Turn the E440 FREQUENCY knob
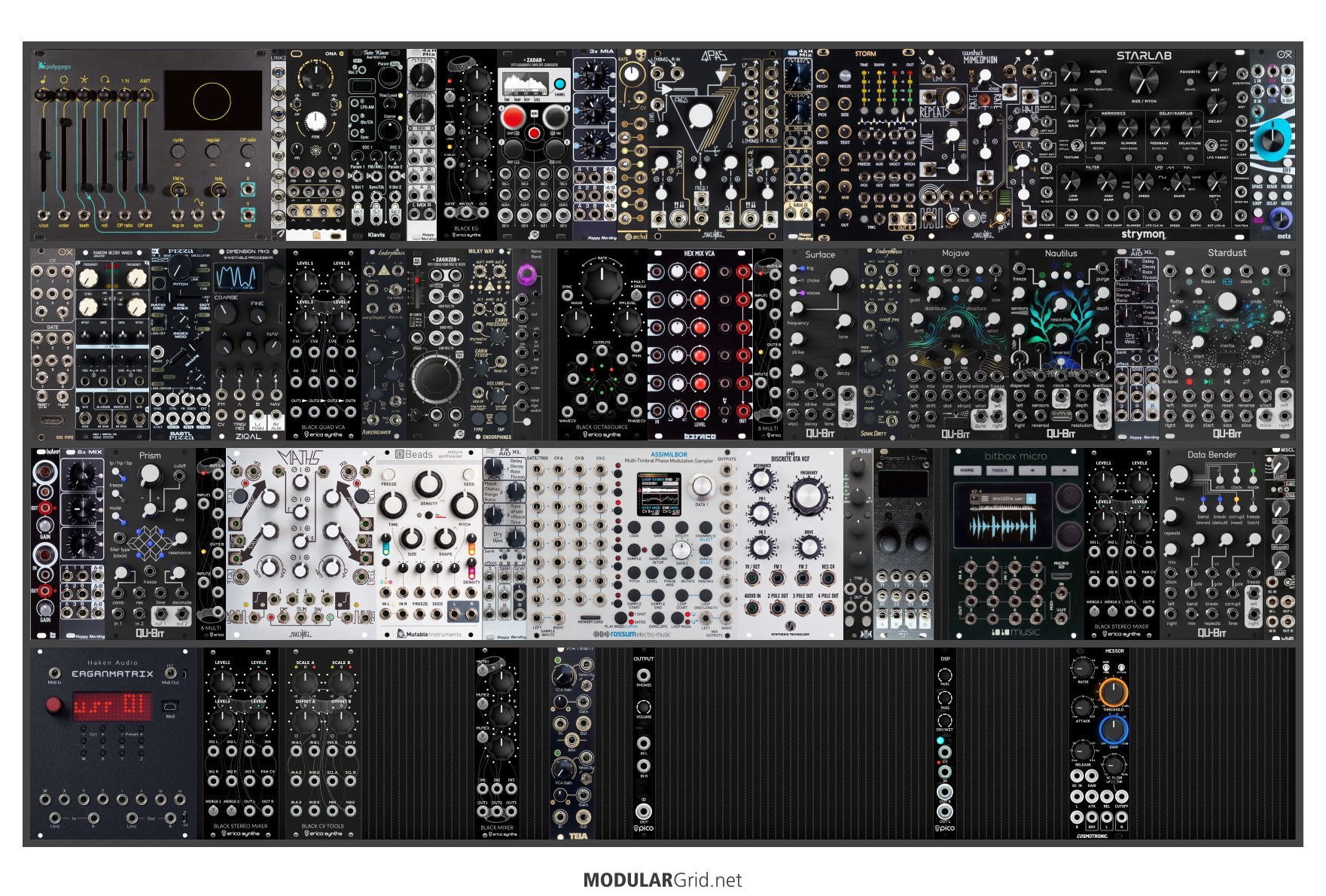This screenshot has width=1326, height=896. pos(808,496)
